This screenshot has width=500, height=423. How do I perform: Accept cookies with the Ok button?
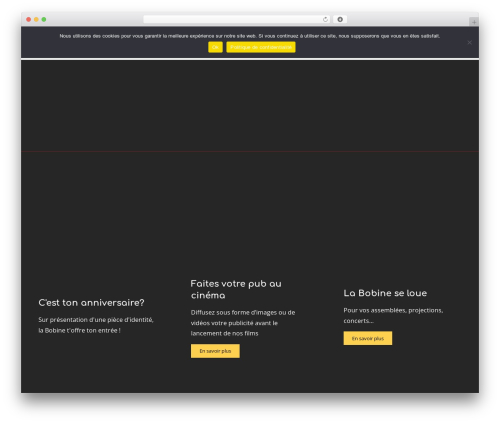pyautogui.click(x=215, y=47)
